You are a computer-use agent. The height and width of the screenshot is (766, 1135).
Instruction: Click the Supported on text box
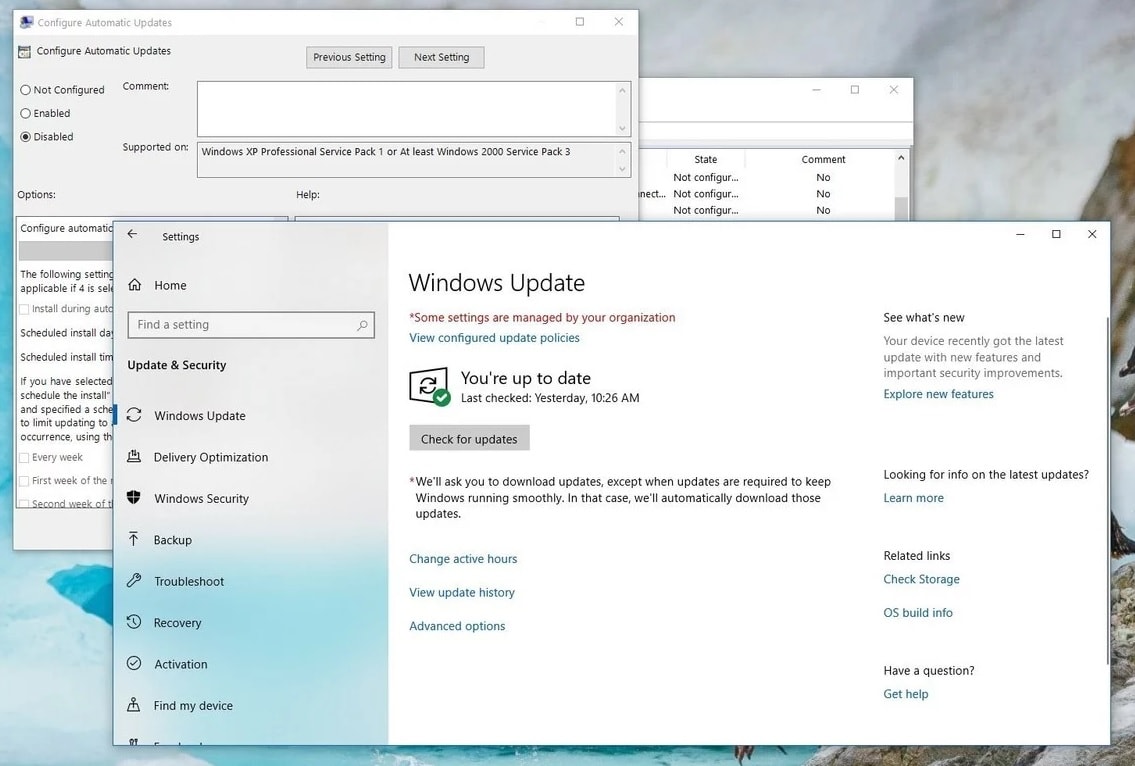(x=406, y=159)
